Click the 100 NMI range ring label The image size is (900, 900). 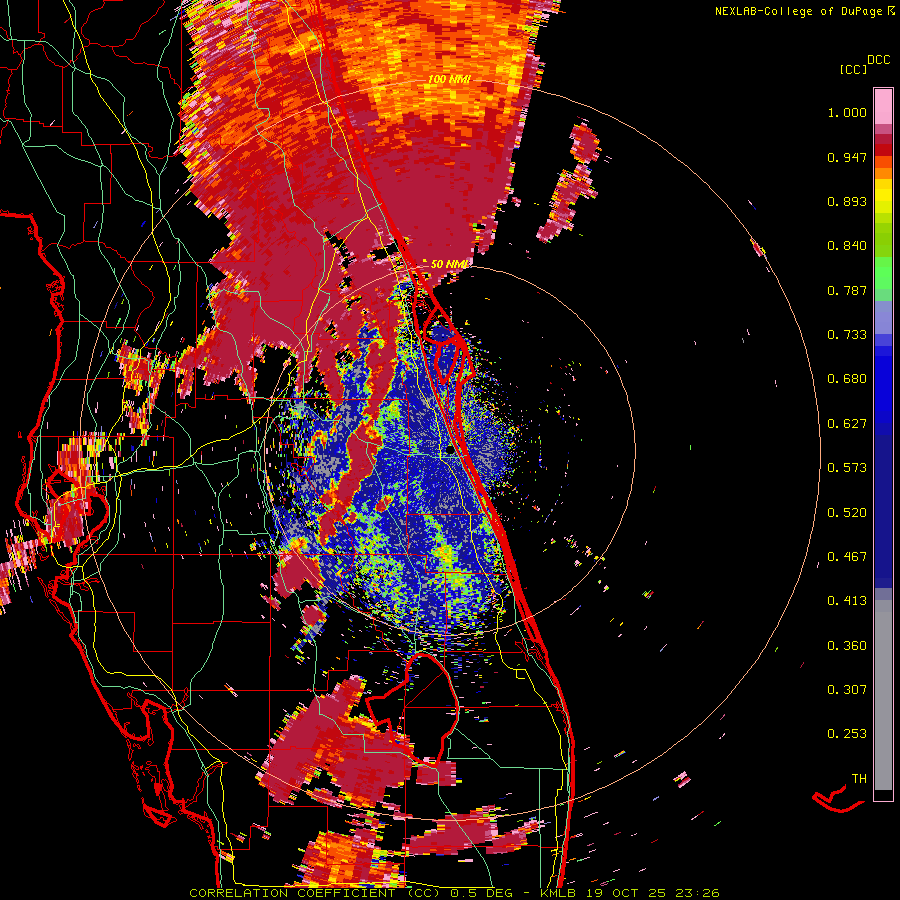pos(449,79)
